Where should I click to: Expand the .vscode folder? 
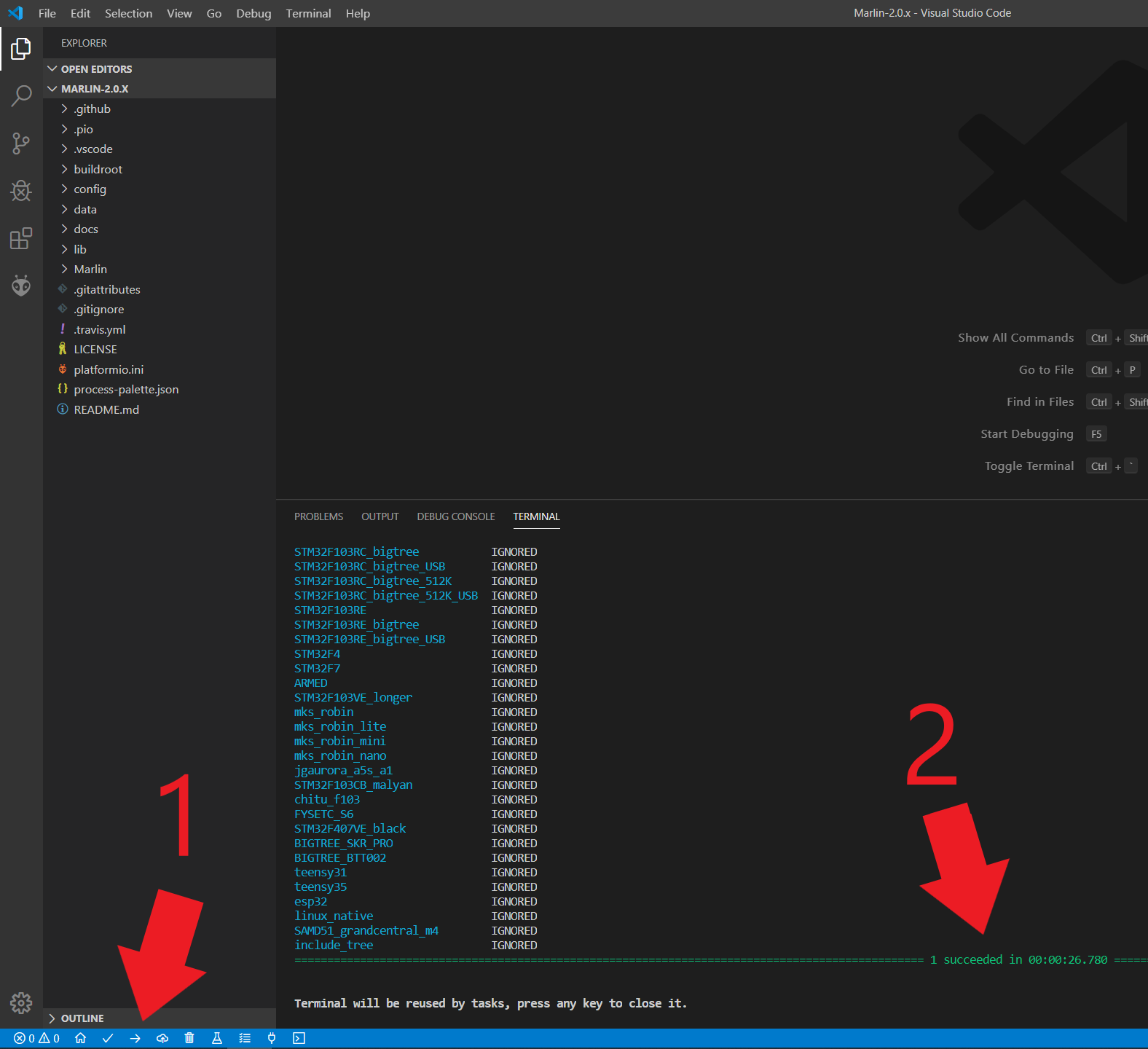point(160,149)
